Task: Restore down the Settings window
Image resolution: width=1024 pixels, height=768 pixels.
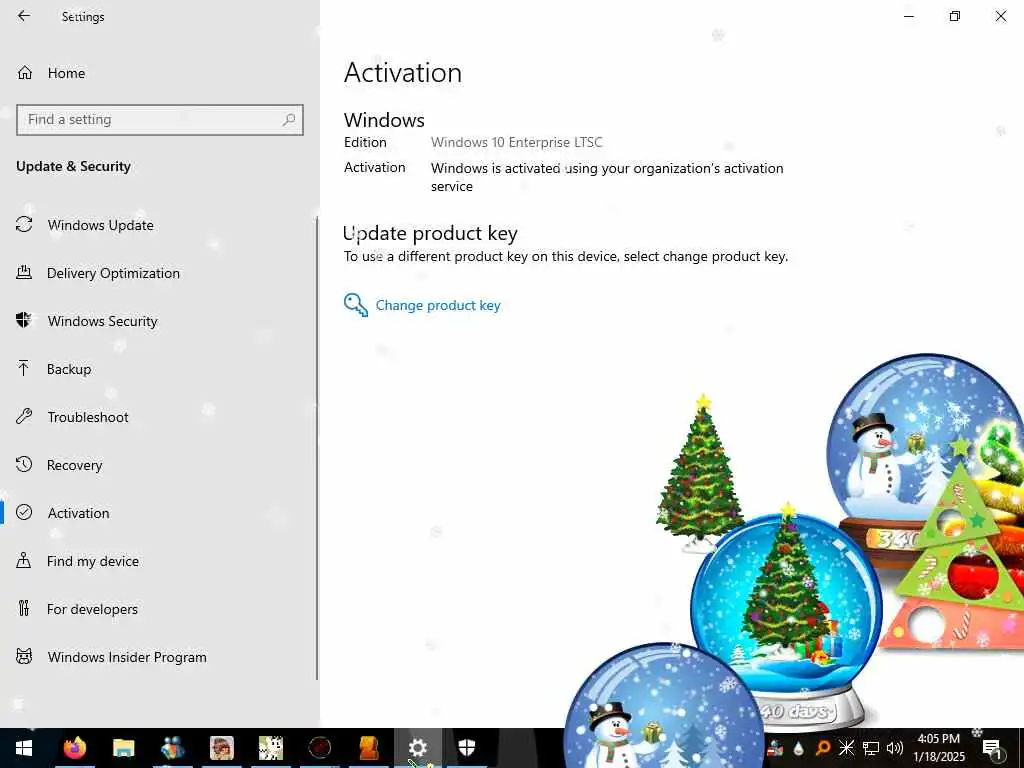Action: point(955,16)
